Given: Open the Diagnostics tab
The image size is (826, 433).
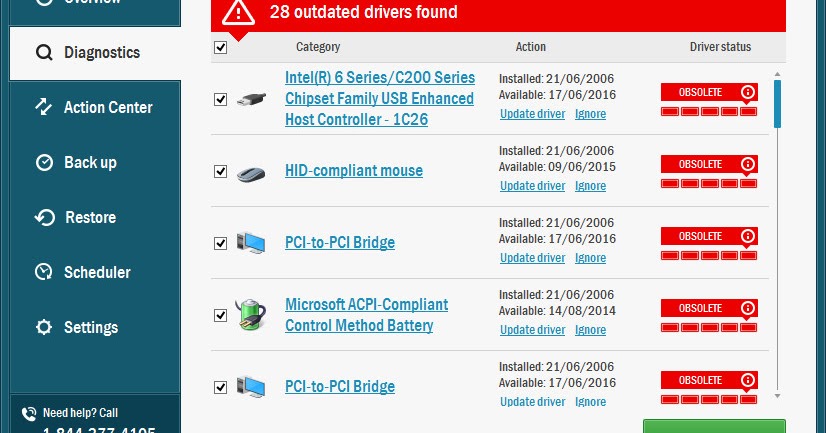Looking at the screenshot, I should pos(101,52).
